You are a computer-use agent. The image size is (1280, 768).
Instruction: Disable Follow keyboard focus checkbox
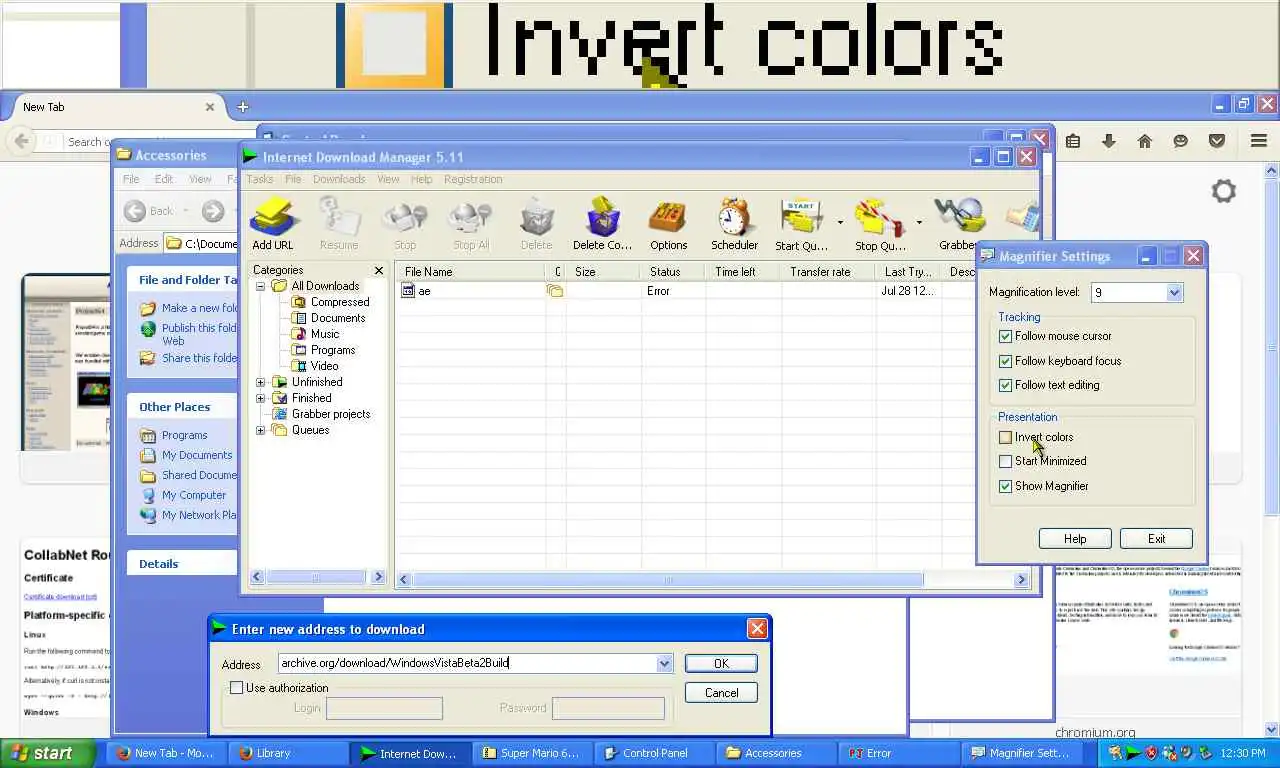pos(1005,361)
